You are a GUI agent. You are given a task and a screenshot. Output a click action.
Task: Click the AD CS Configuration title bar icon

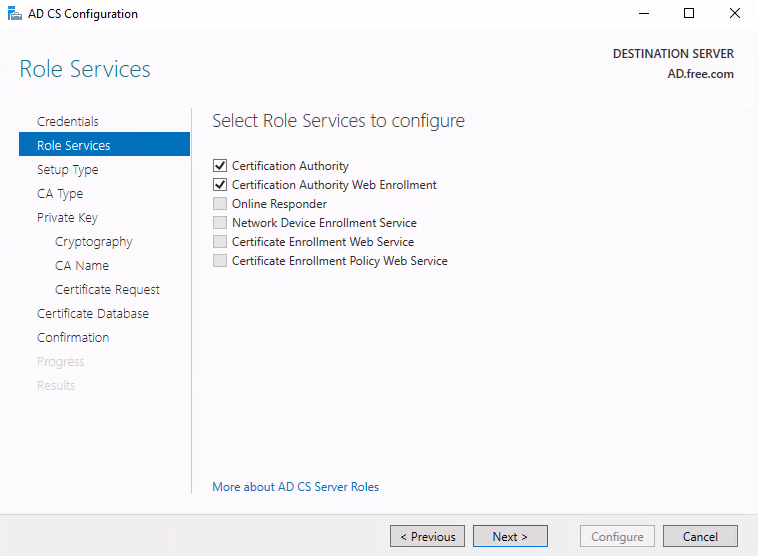click(15, 14)
